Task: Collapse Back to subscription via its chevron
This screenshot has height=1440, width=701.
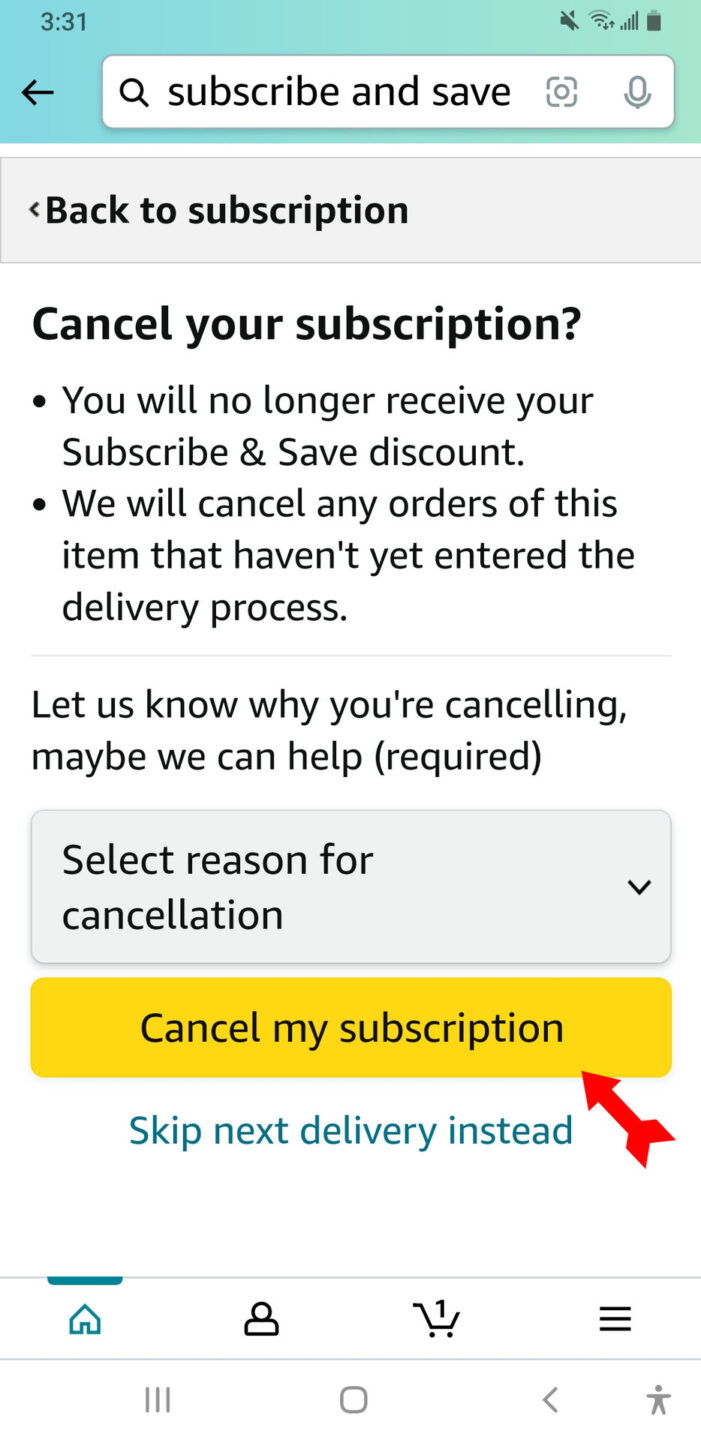Action: 33,210
